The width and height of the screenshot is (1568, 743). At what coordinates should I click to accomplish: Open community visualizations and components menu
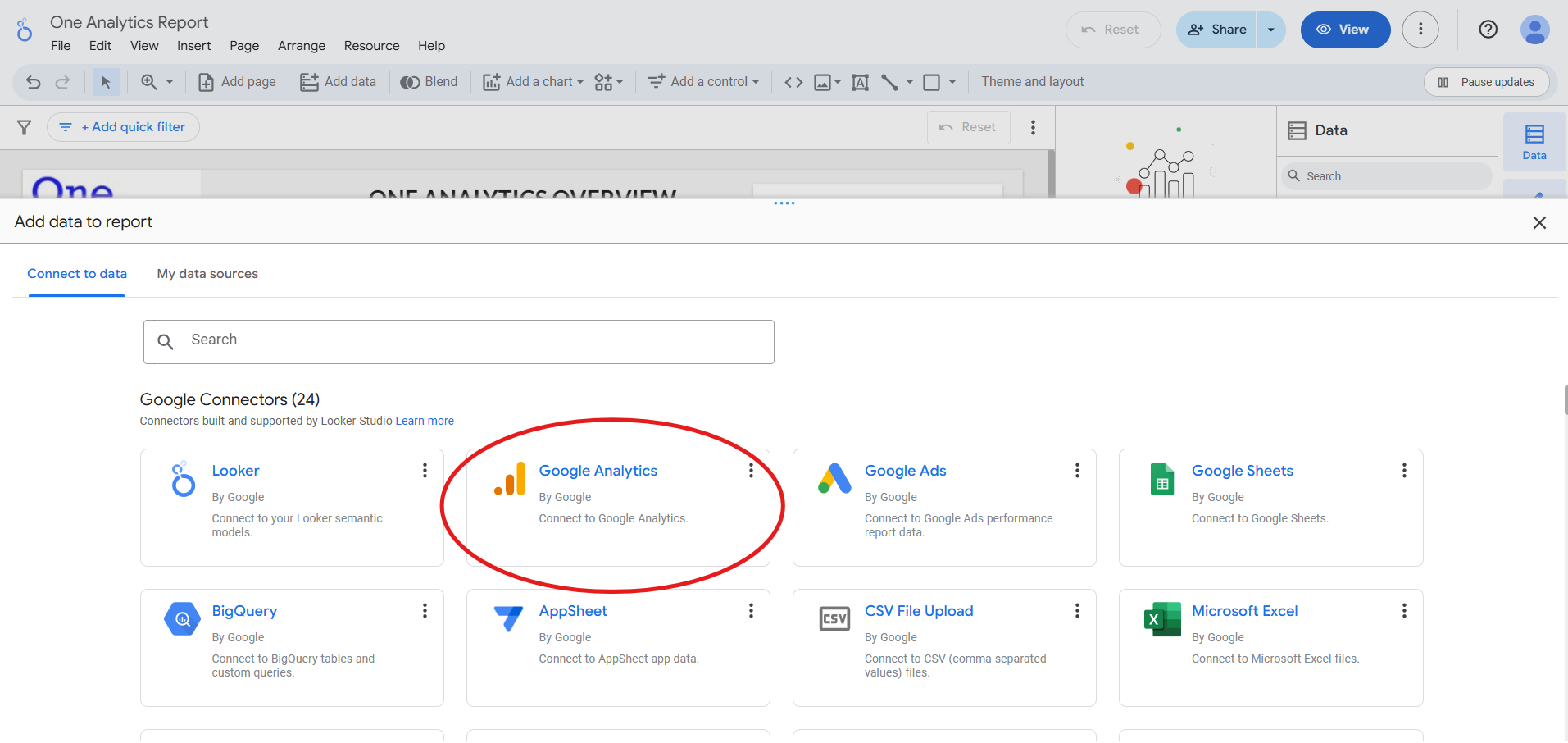[609, 82]
